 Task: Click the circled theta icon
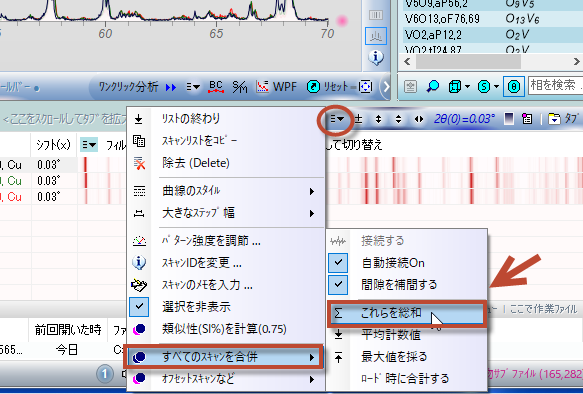[514, 87]
